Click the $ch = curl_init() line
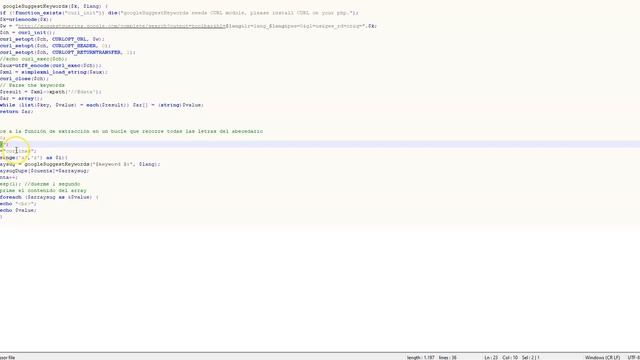The image size is (640, 360). (x=28, y=33)
